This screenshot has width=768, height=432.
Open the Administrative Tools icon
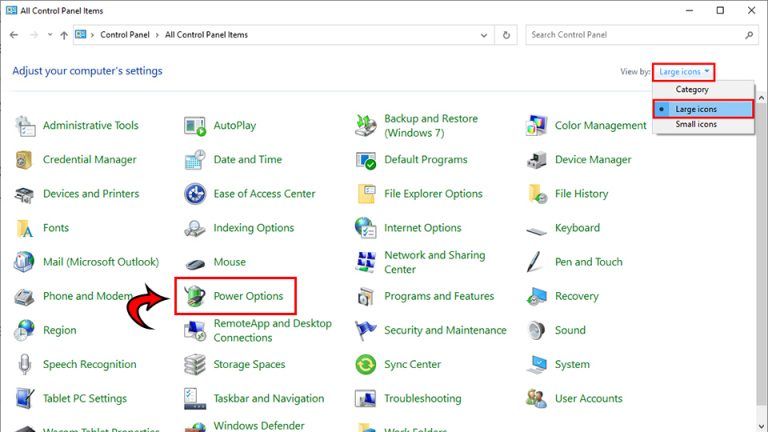24,125
